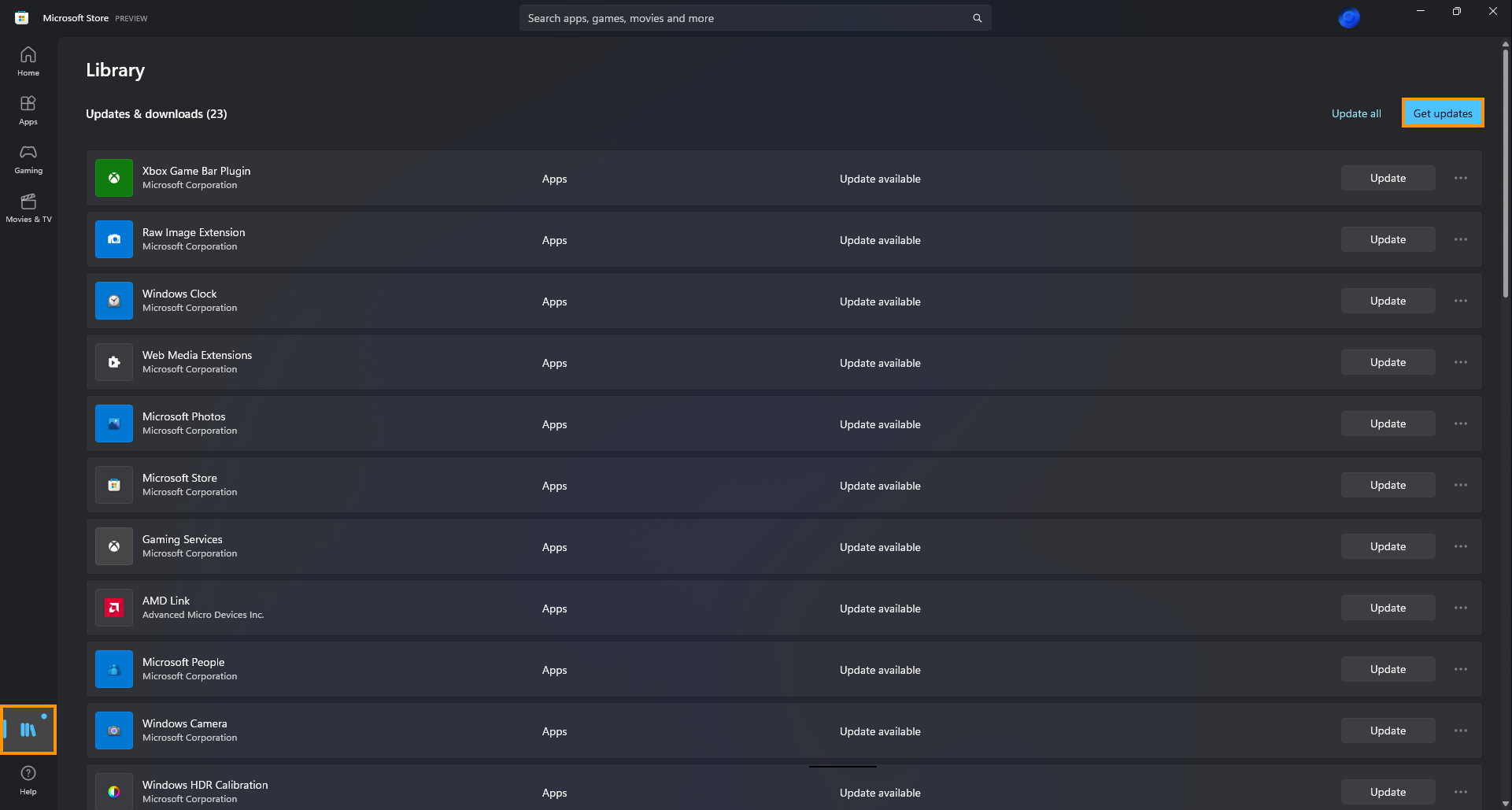Open more options for Windows Camera
The width and height of the screenshot is (1512, 810).
1461,730
